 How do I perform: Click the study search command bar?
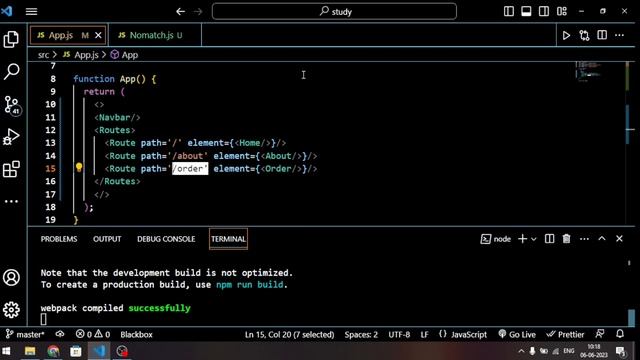[x=334, y=11]
